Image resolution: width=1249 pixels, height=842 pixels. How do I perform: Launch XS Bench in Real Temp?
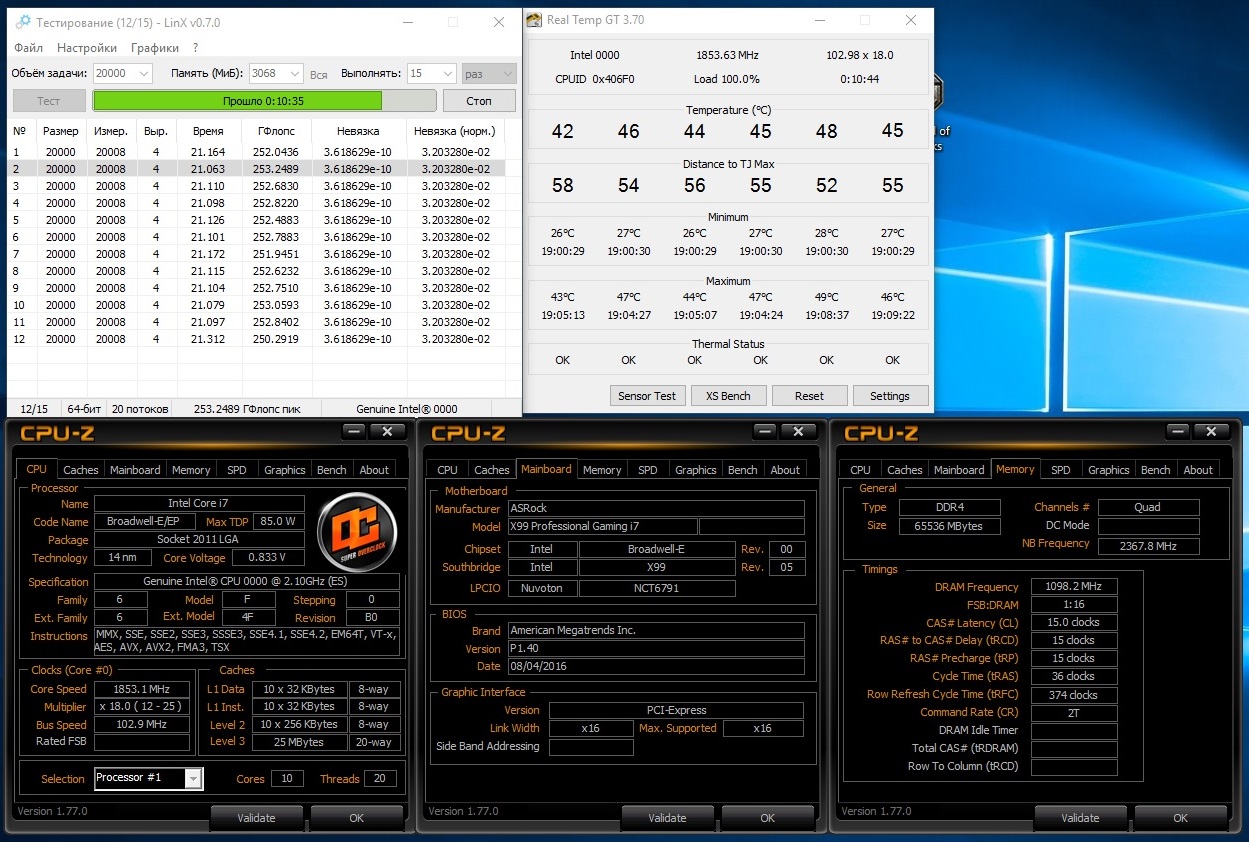(x=729, y=395)
